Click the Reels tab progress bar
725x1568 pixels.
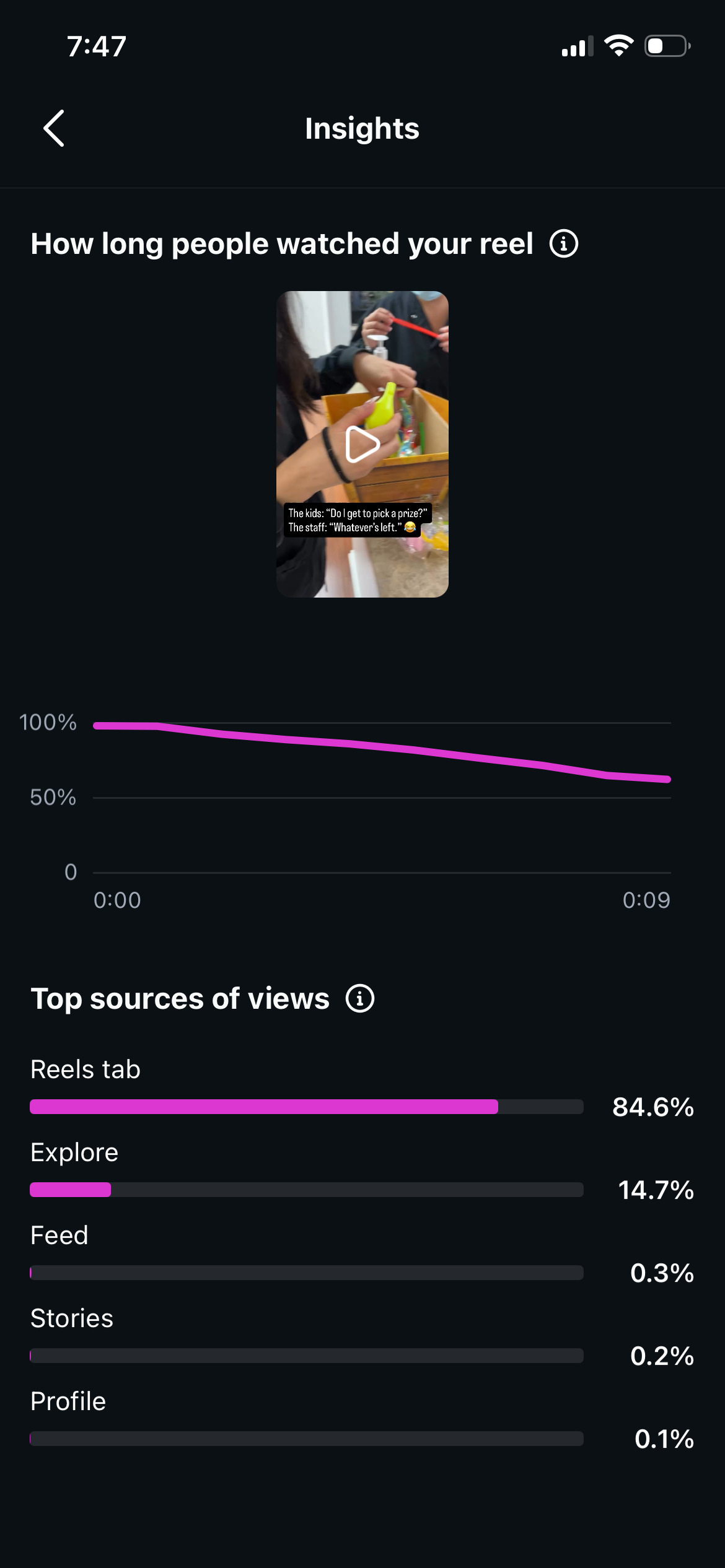(307, 1107)
